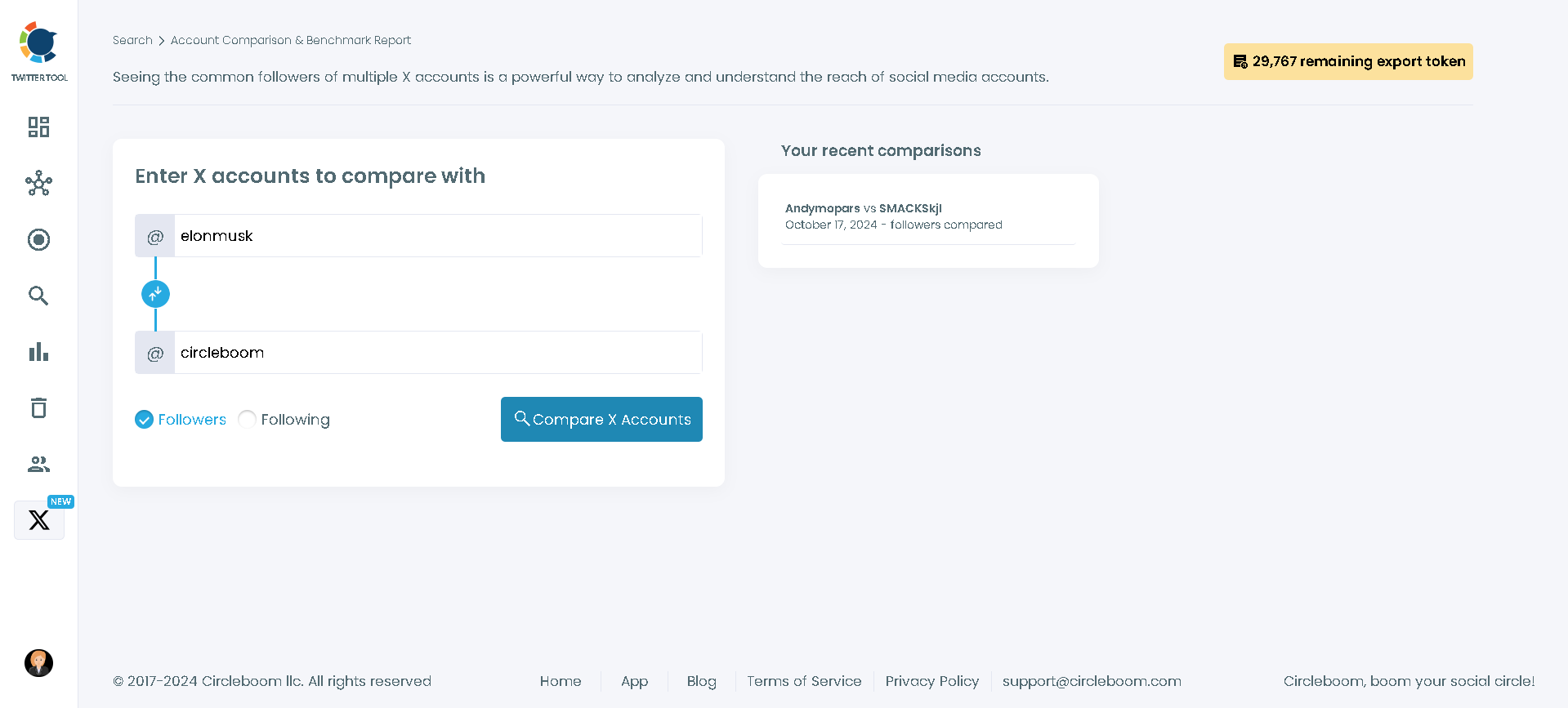Image resolution: width=1568 pixels, height=708 pixels.
Task: Select the network connections sidebar icon
Action: 38,184
